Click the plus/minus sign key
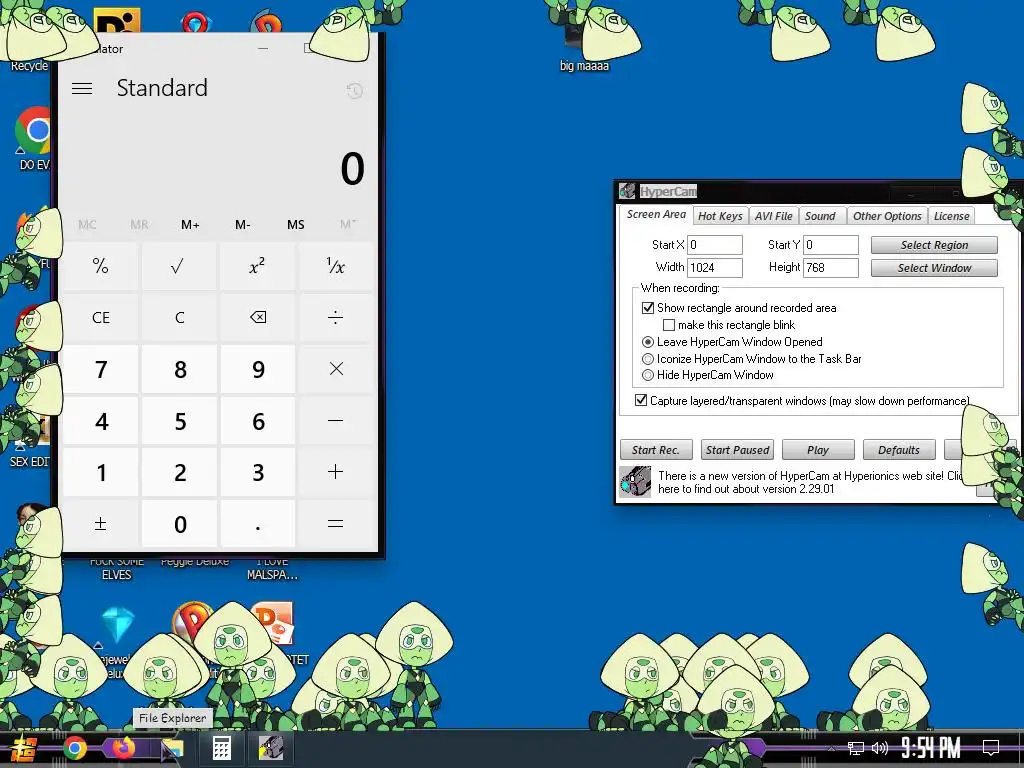 [x=101, y=523]
